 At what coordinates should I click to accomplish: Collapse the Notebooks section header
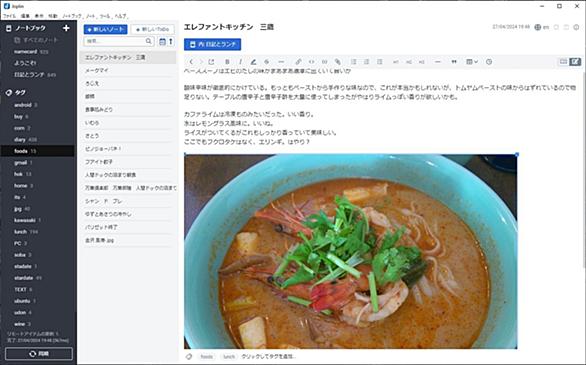click(x=30, y=28)
